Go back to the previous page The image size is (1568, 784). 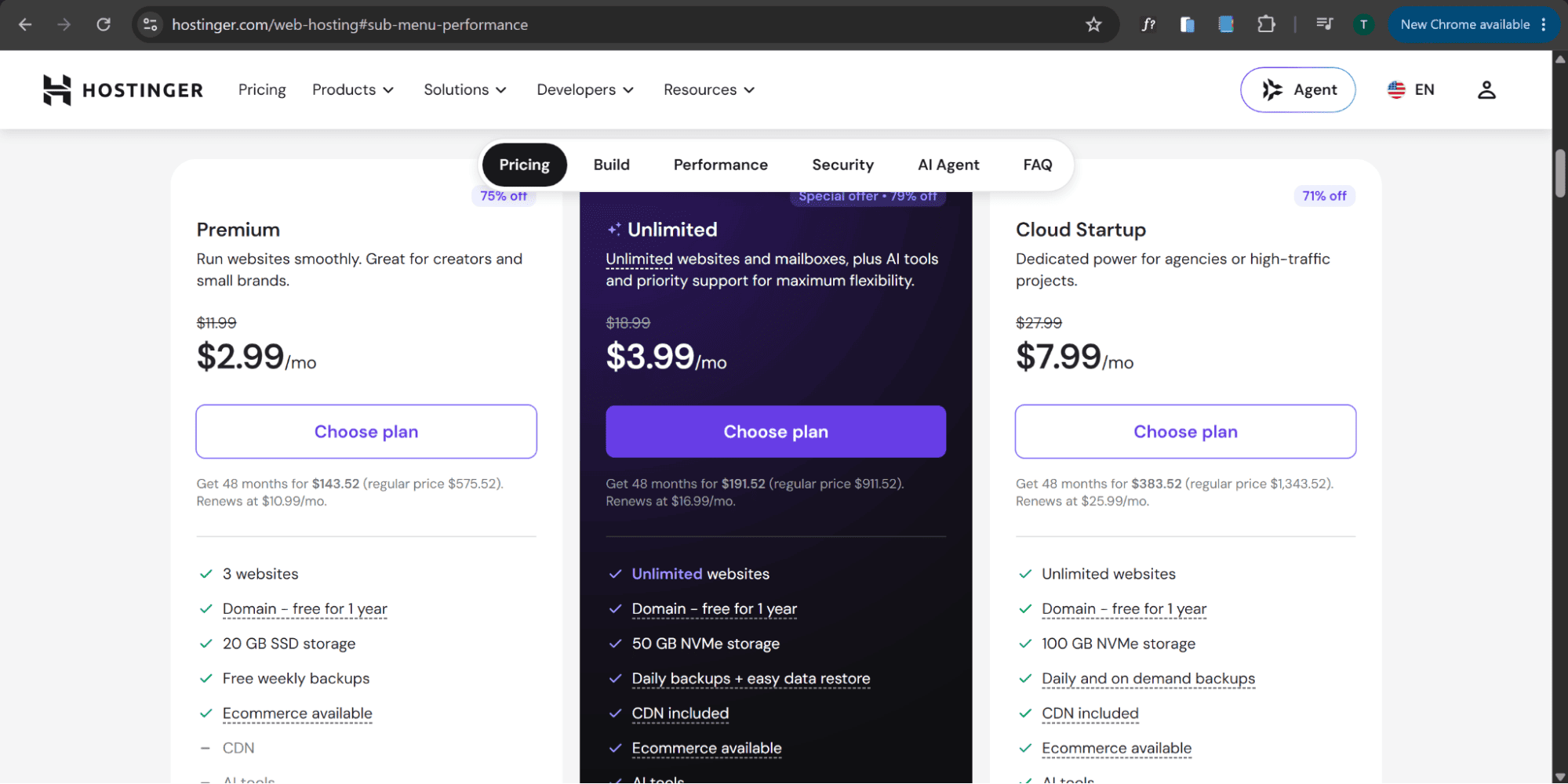pos(25,24)
